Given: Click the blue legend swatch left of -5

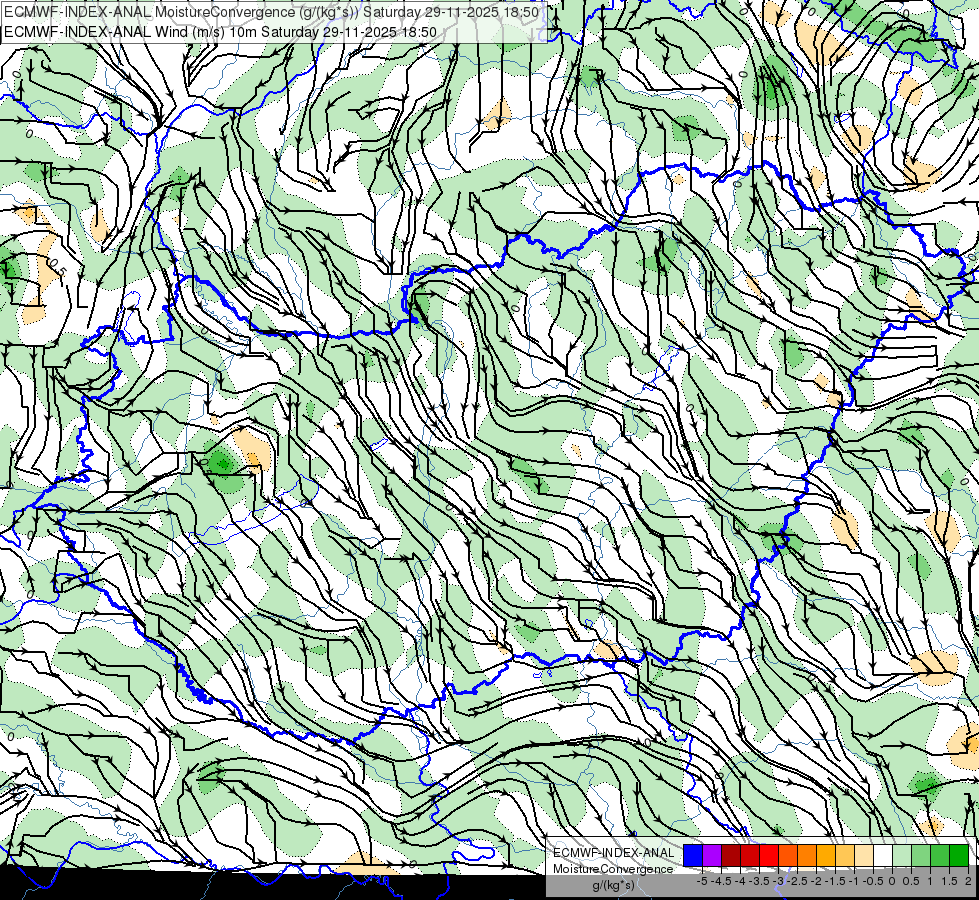Looking at the screenshot, I should tap(693, 856).
